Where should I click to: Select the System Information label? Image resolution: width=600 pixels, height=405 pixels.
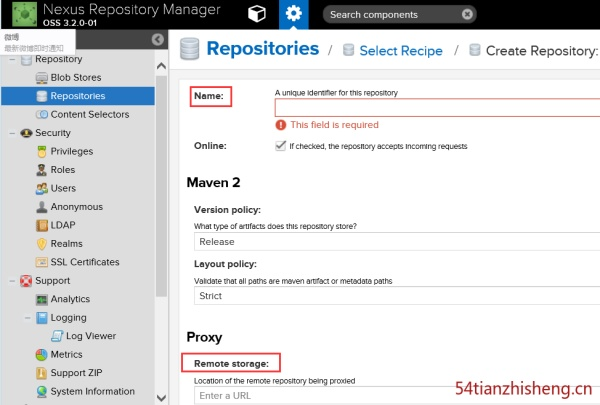click(x=93, y=392)
